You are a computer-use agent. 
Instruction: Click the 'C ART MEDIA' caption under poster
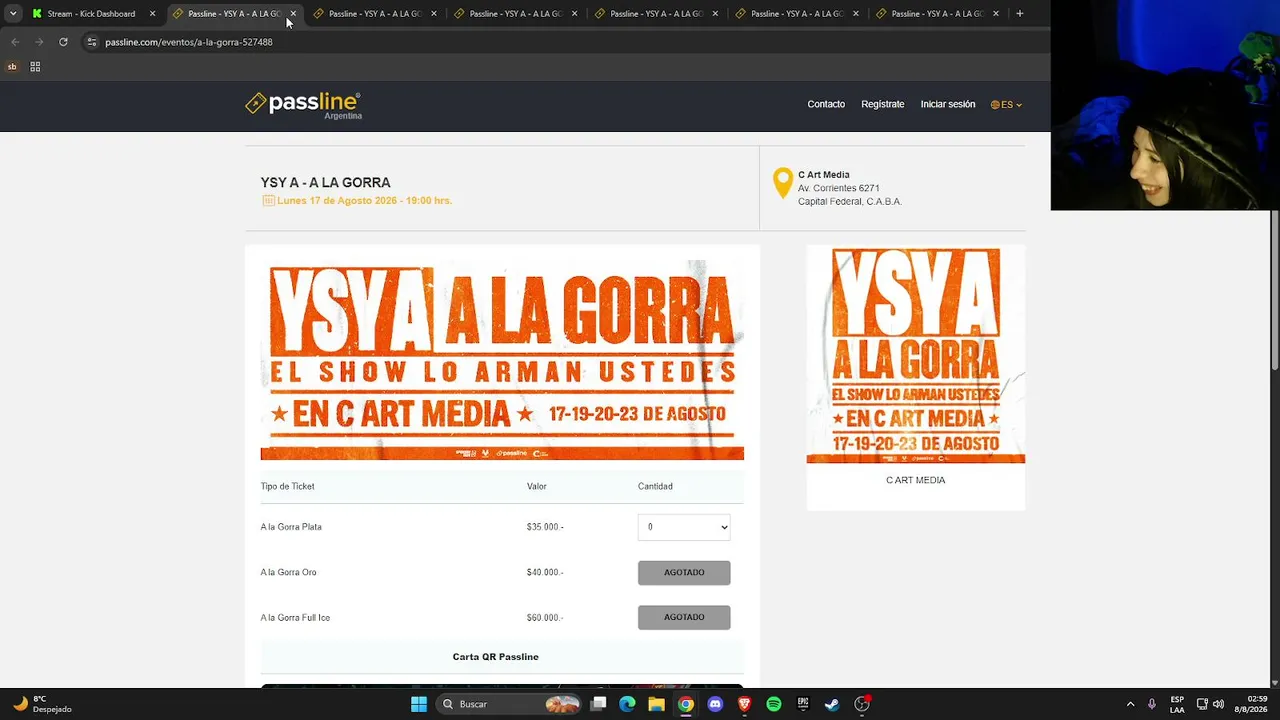coord(915,480)
